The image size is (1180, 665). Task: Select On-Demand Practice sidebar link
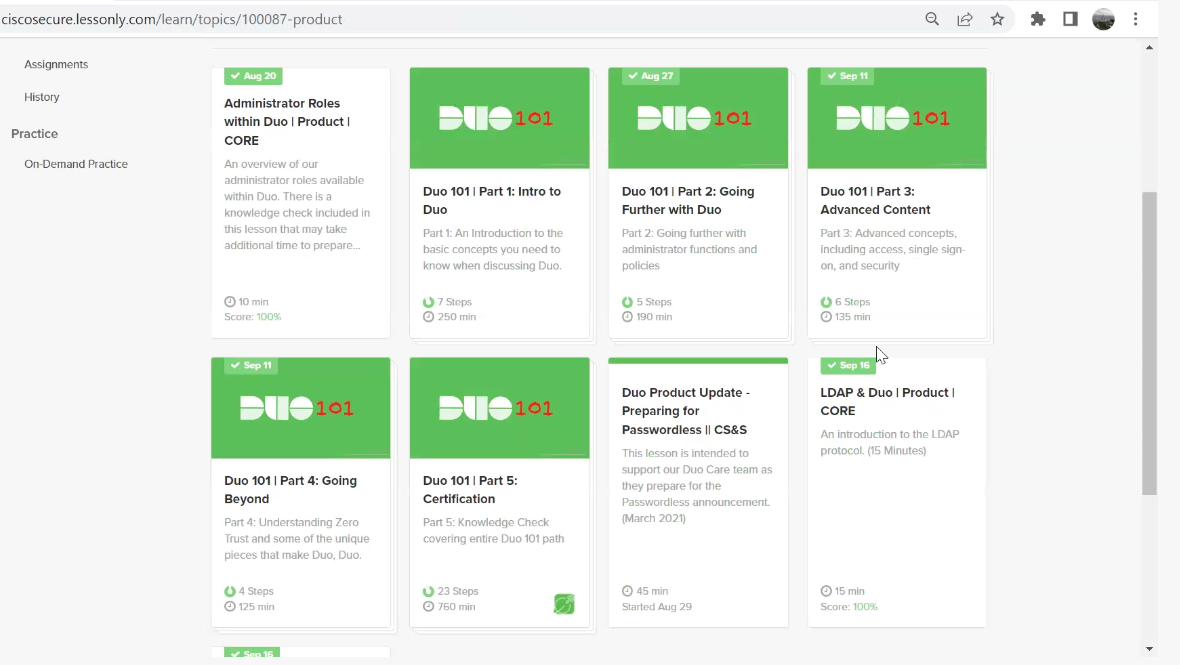coord(76,164)
